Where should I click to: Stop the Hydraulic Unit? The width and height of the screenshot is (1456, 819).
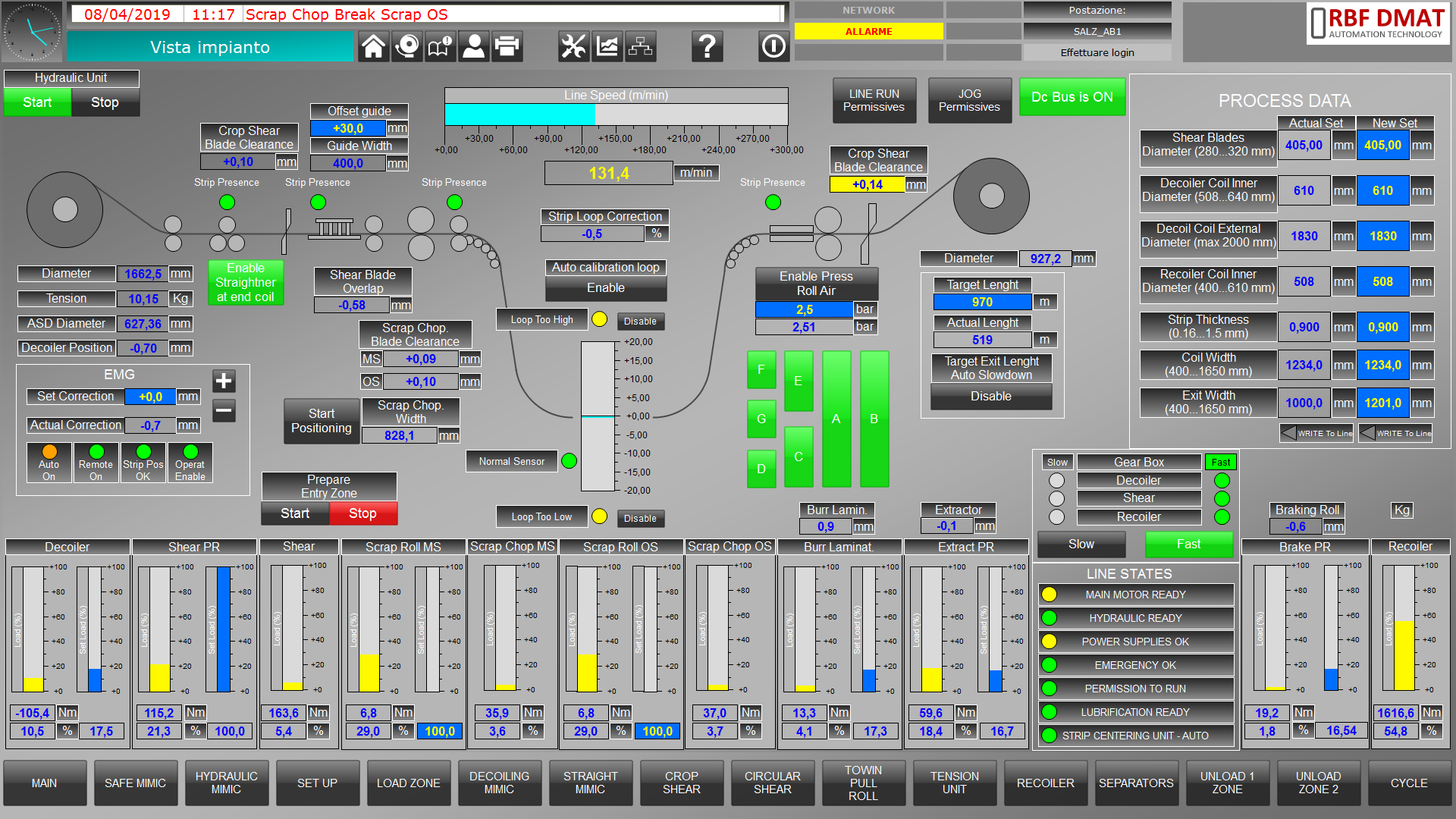pos(105,102)
